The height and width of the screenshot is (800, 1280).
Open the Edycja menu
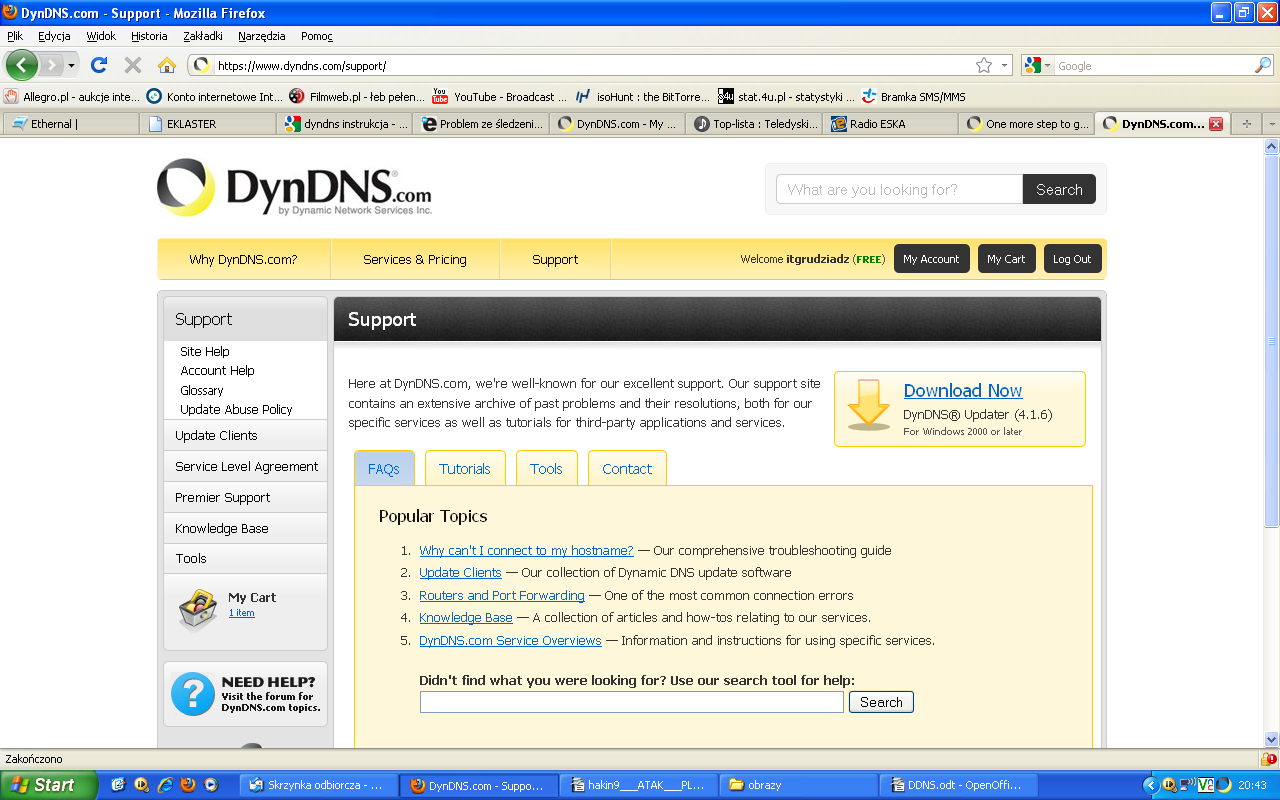(54, 36)
